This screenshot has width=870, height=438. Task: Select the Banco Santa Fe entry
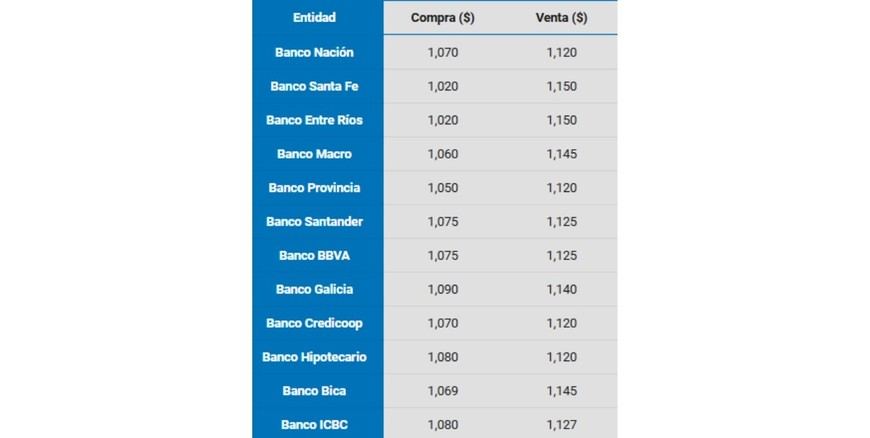[314, 86]
